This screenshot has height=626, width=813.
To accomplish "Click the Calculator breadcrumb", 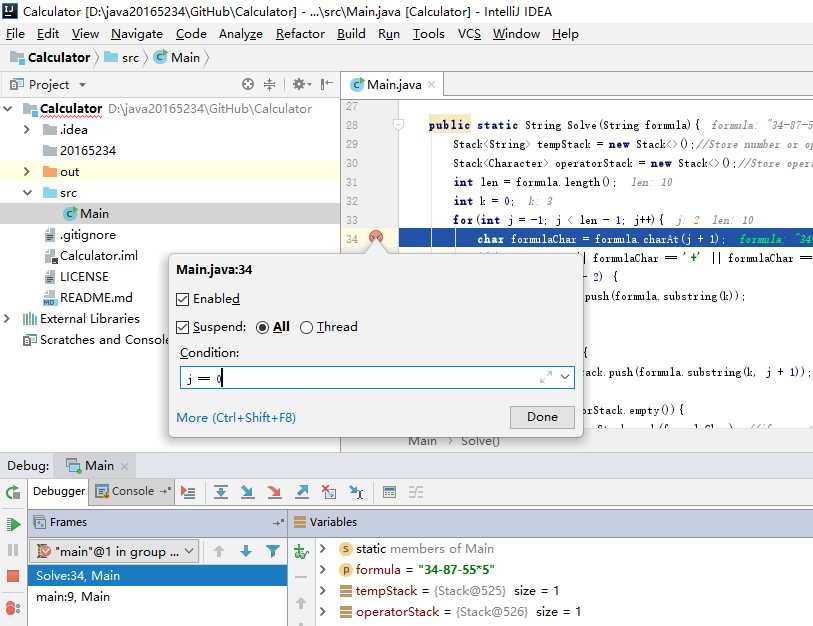I will click(50, 58).
